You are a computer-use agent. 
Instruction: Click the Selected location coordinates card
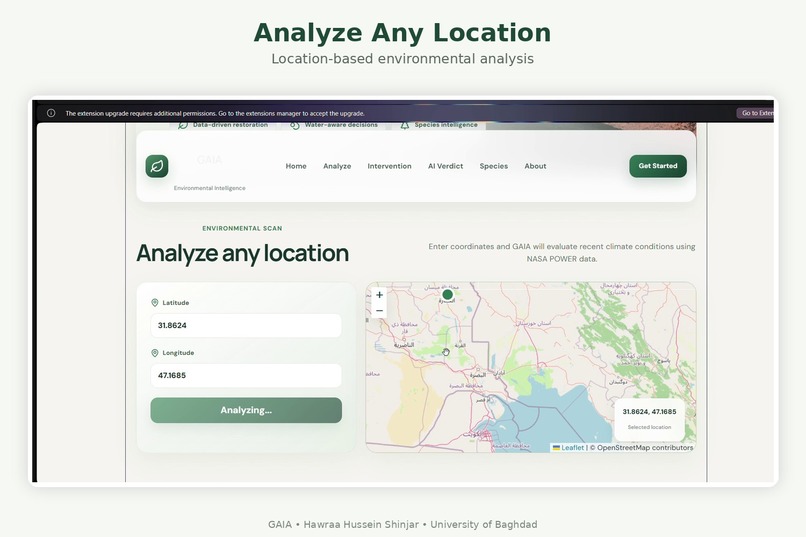(649, 419)
